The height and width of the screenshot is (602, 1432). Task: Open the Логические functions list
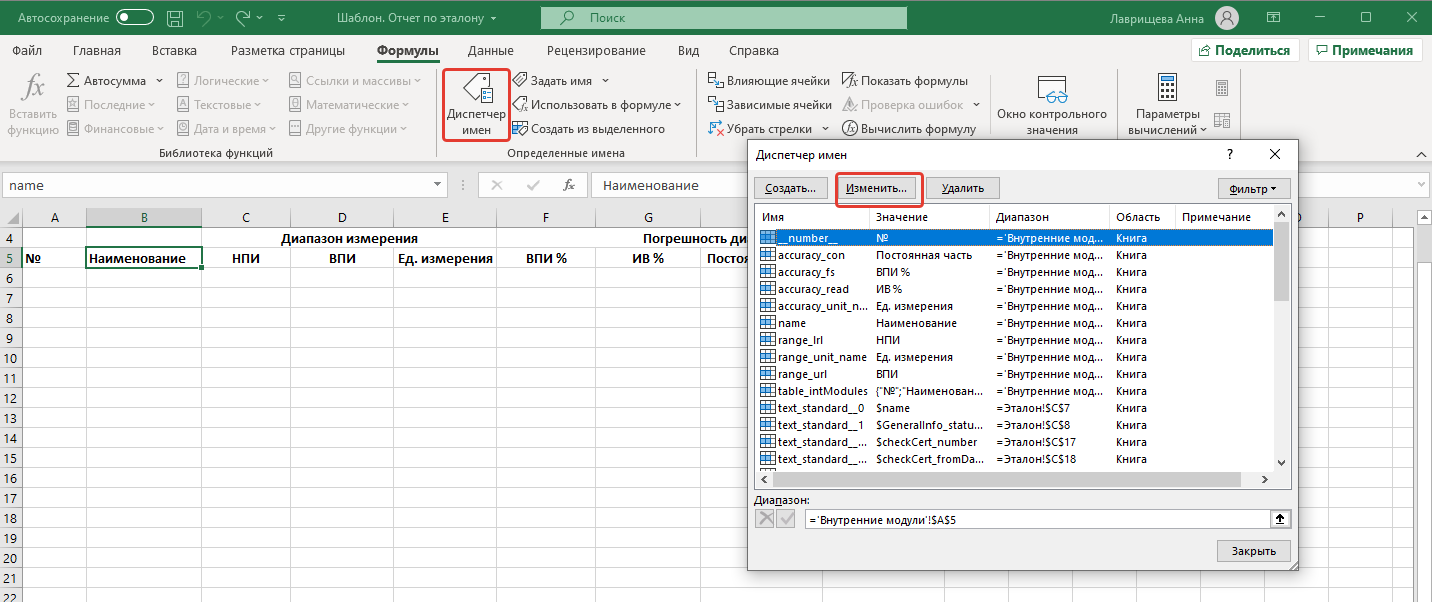[x=223, y=81]
